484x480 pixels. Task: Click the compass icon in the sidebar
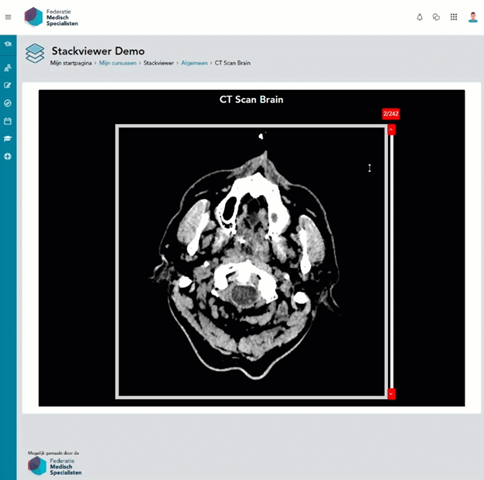click(8, 103)
